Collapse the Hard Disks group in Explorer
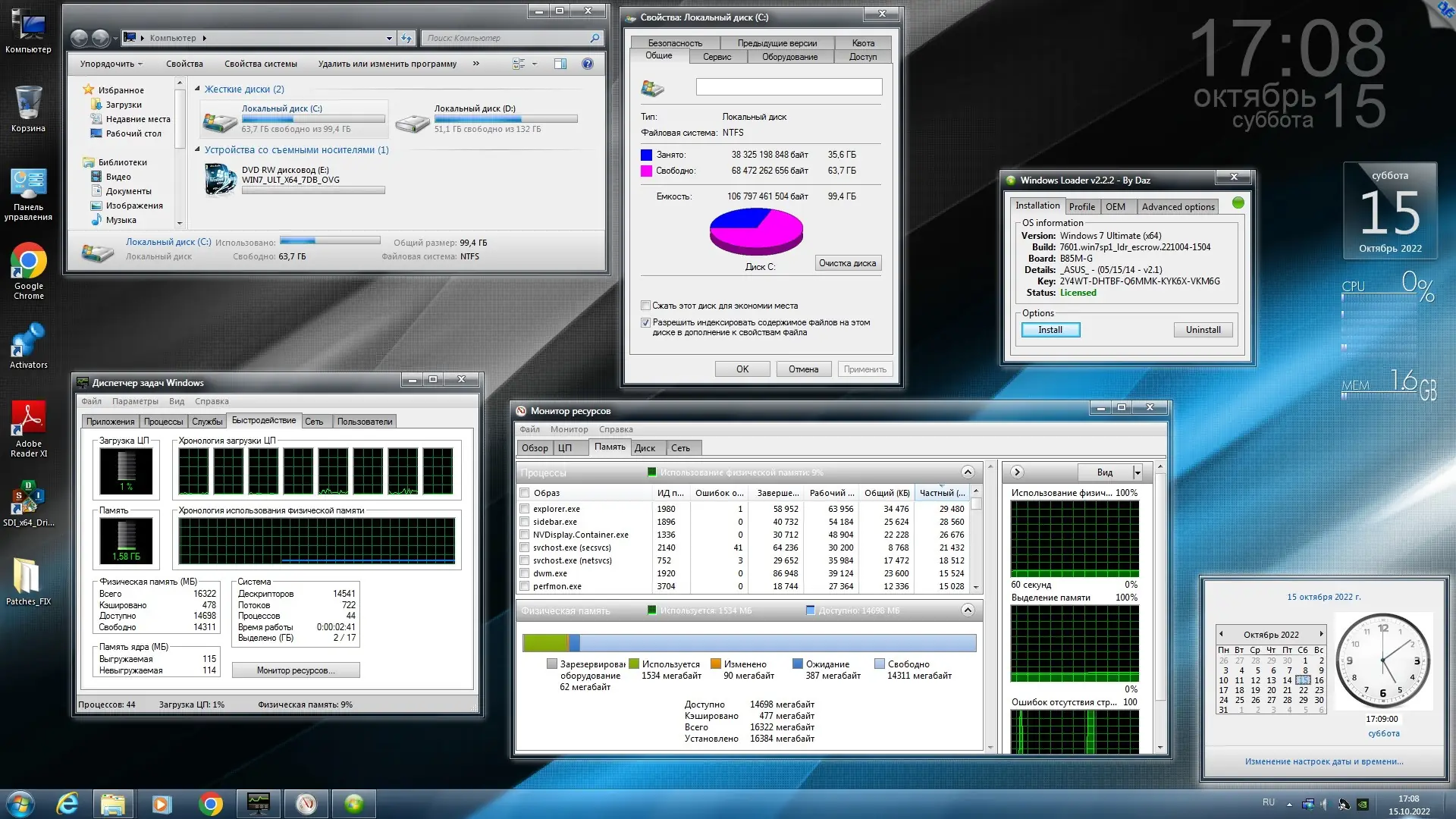 coord(197,89)
